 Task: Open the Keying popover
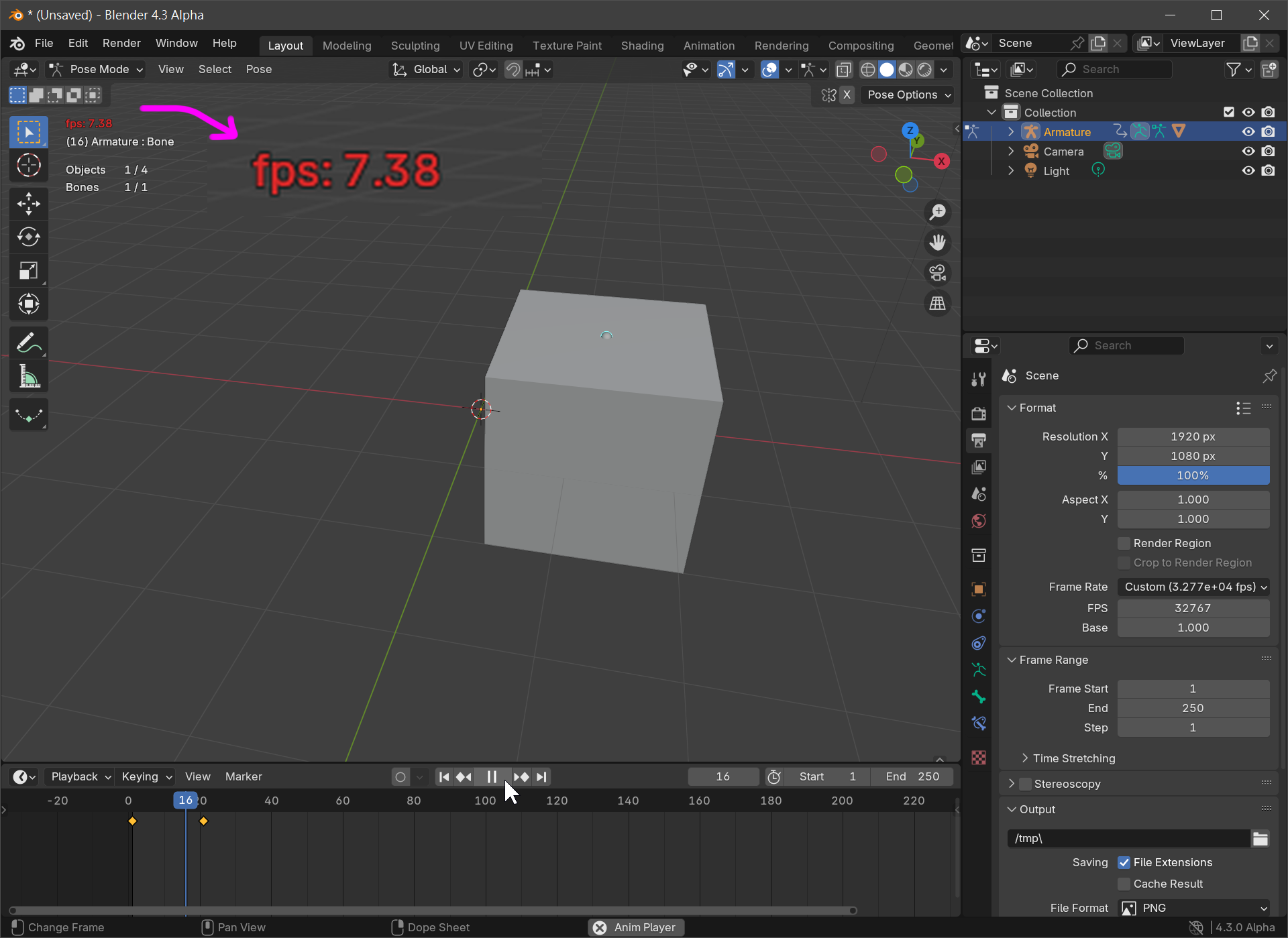146,776
